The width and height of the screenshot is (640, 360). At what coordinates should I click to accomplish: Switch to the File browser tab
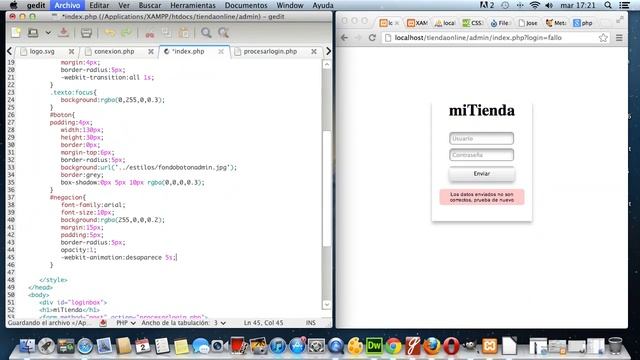point(500,23)
